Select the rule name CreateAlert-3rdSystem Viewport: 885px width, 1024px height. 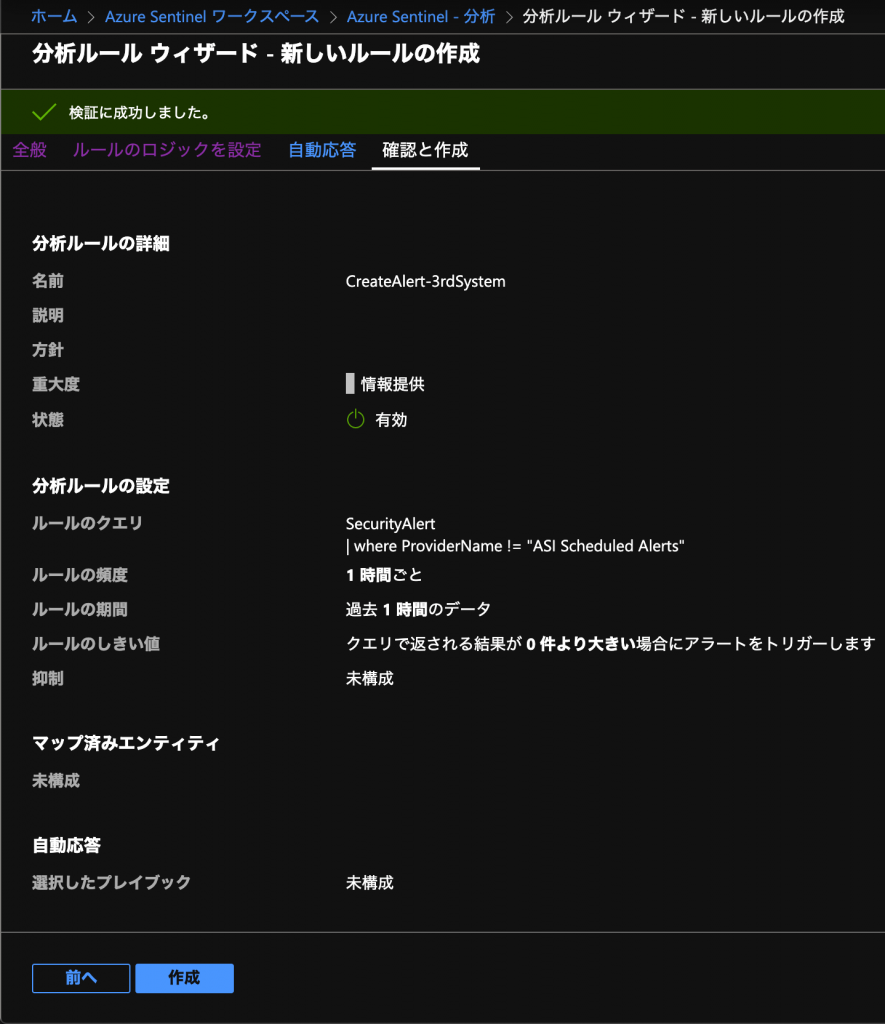tap(425, 281)
